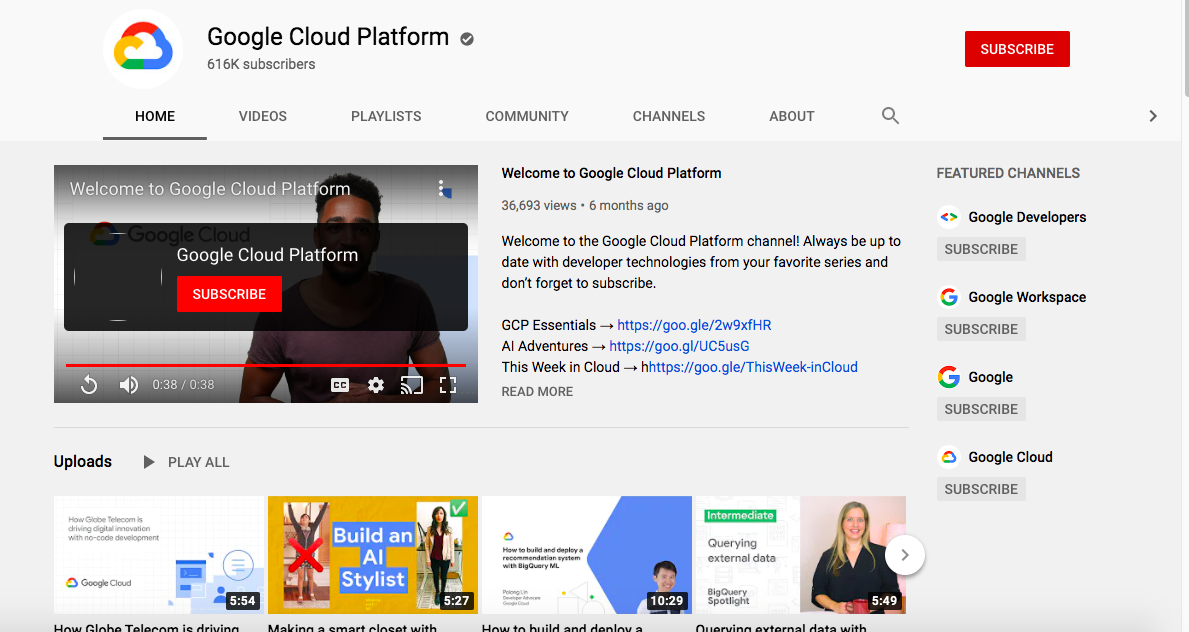Mute the video with the speaker icon
Screen dimensions: 1189x632
128,385
